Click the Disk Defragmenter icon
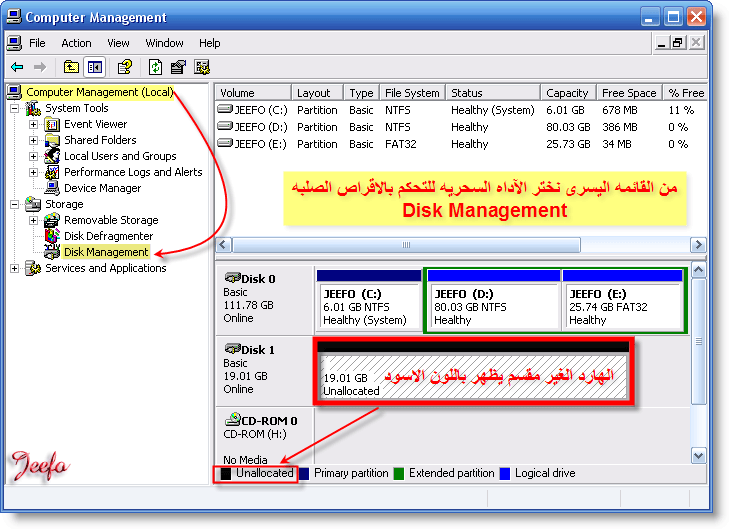This screenshot has height=529, width=729. (x=52, y=236)
